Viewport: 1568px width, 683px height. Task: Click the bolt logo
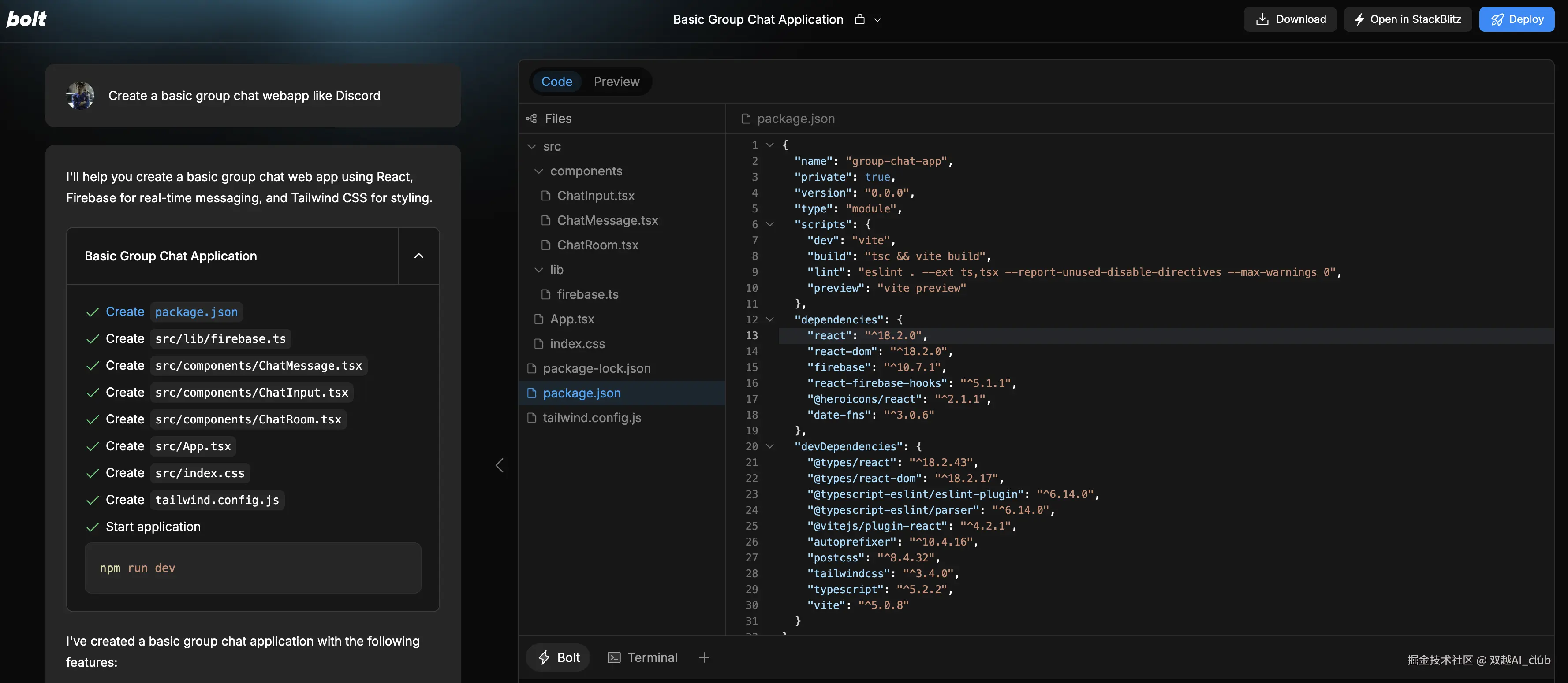(26, 19)
